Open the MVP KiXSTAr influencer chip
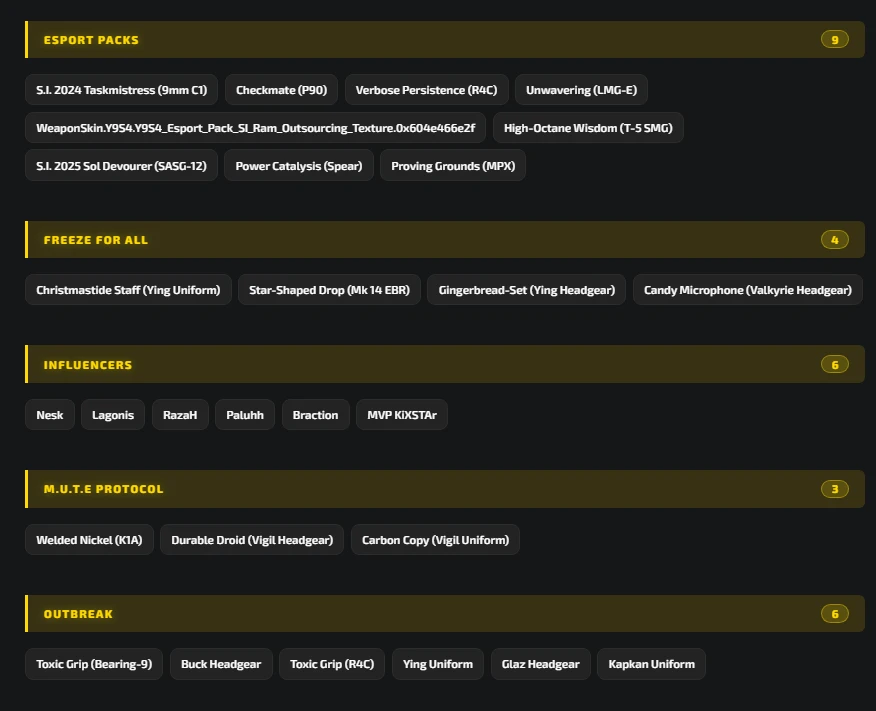This screenshot has width=876, height=711. tap(402, 415)
